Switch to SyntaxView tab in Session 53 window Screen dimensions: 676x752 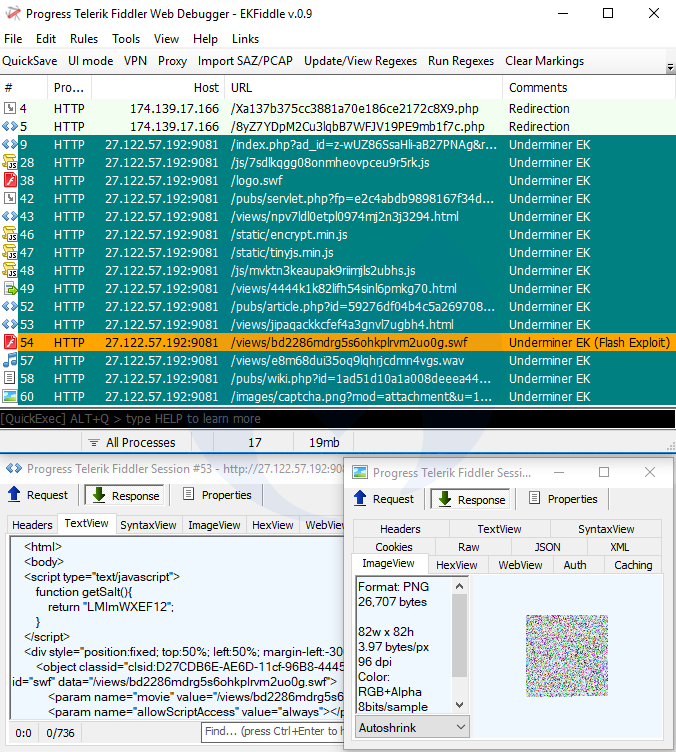point(148,525)
